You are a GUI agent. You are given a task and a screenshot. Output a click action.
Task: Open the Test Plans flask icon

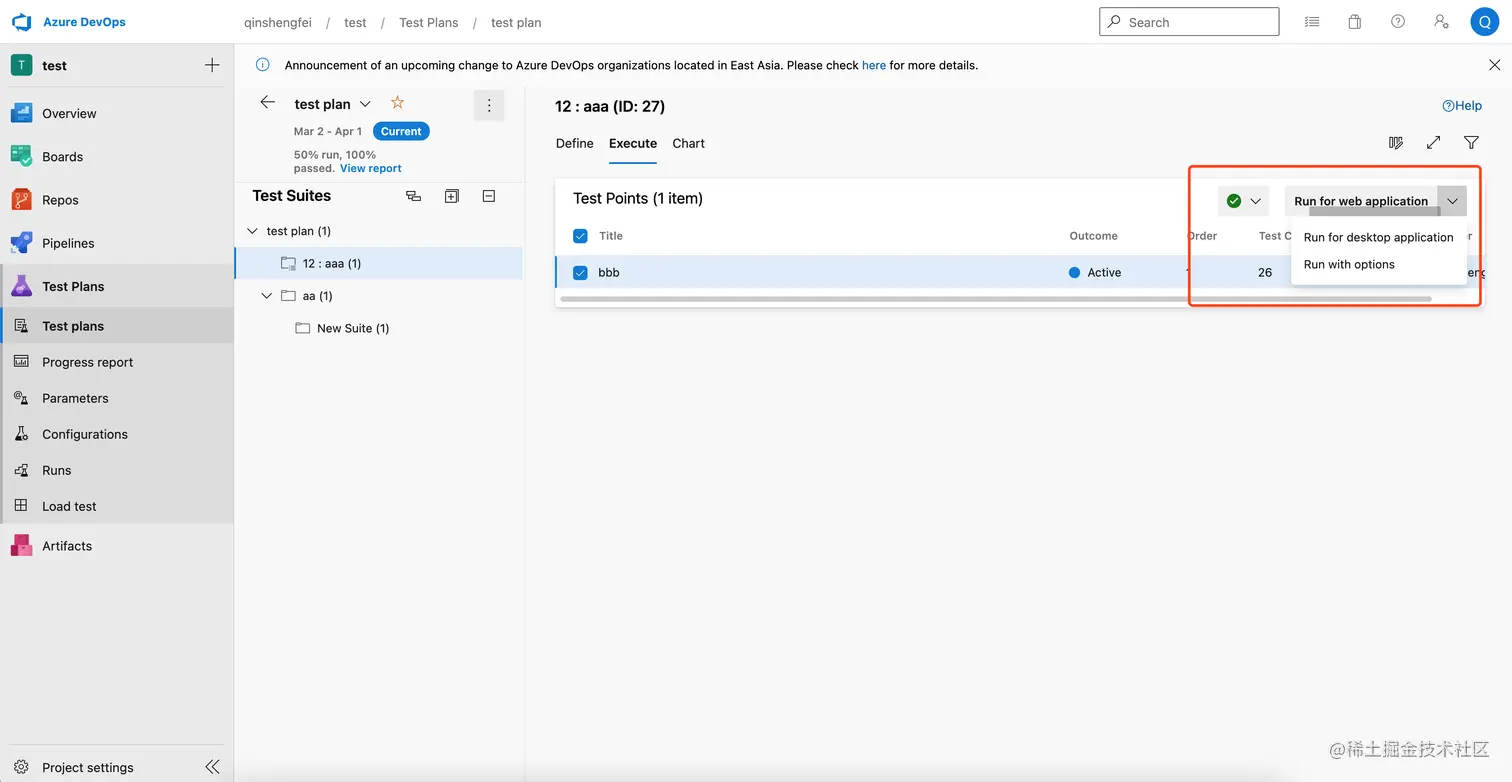point(22,286)
